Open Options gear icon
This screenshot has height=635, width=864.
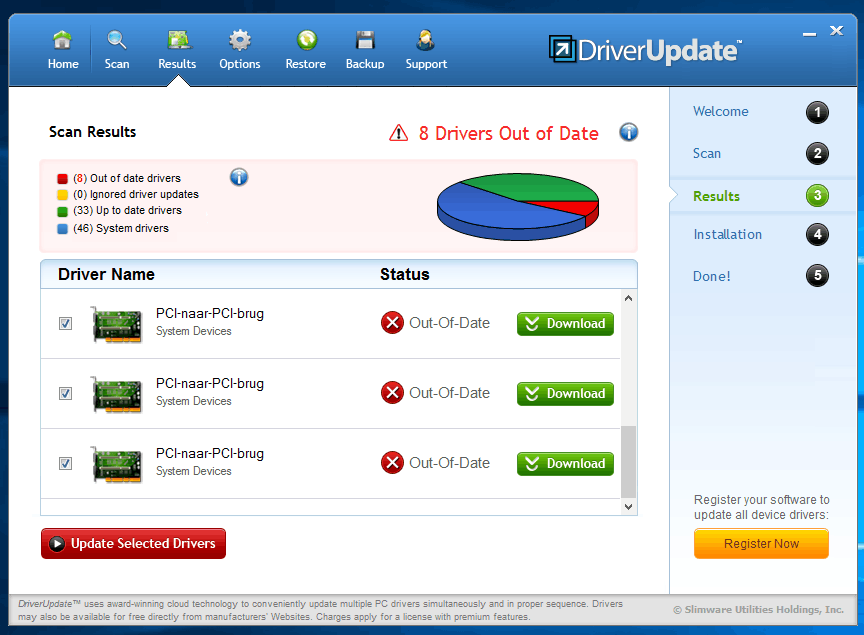(x=240, y=40)
